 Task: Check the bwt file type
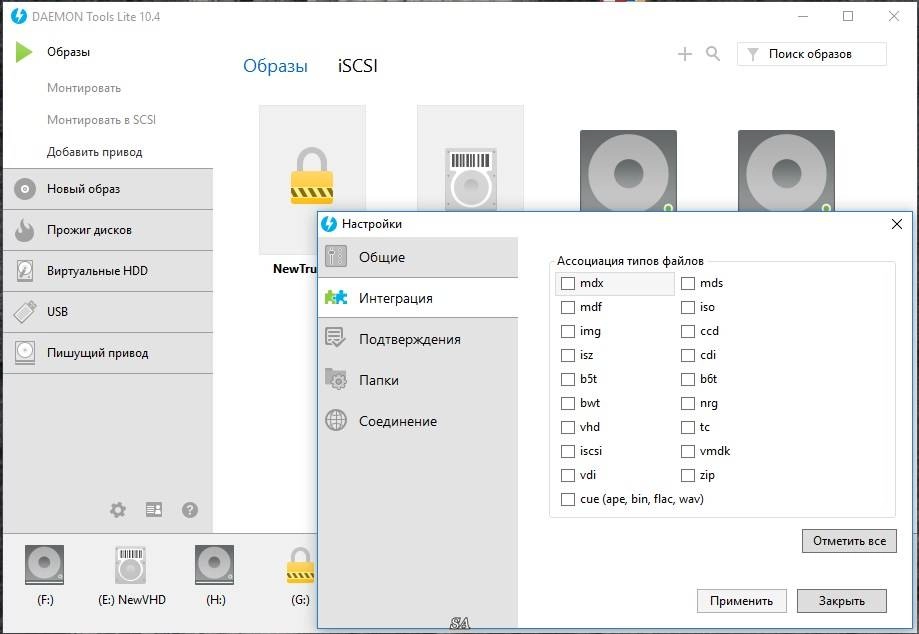[x=567, y=404]
